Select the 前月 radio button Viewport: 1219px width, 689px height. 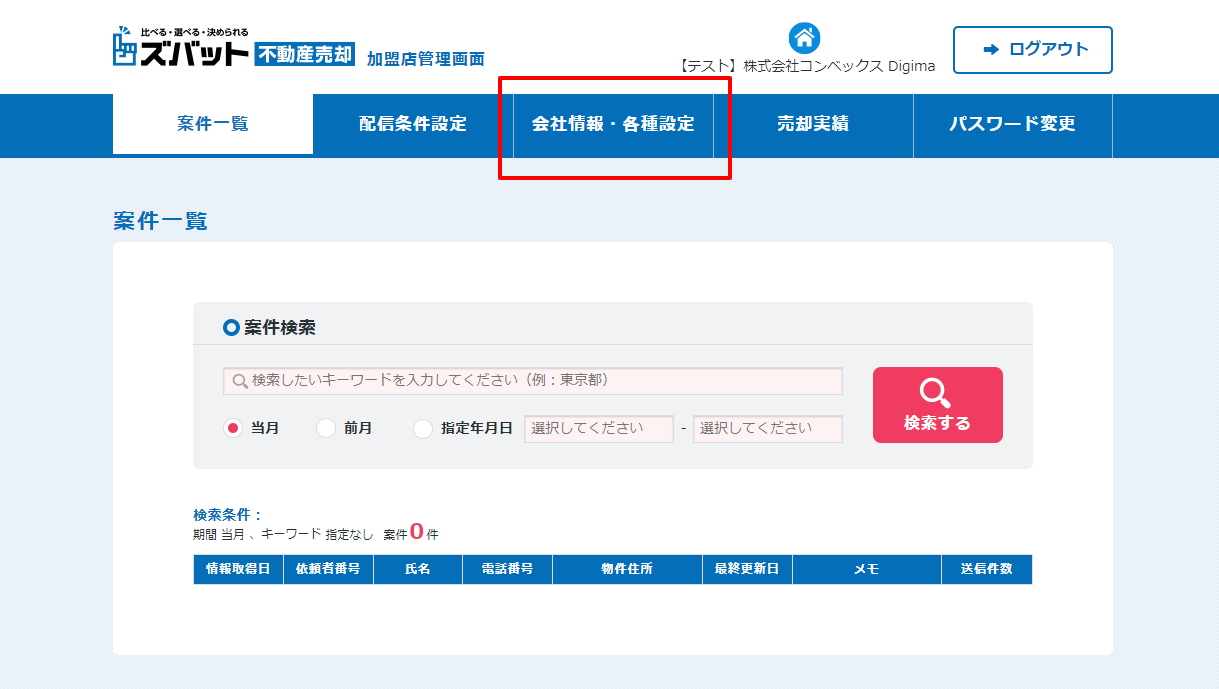(x=326, y=428)
